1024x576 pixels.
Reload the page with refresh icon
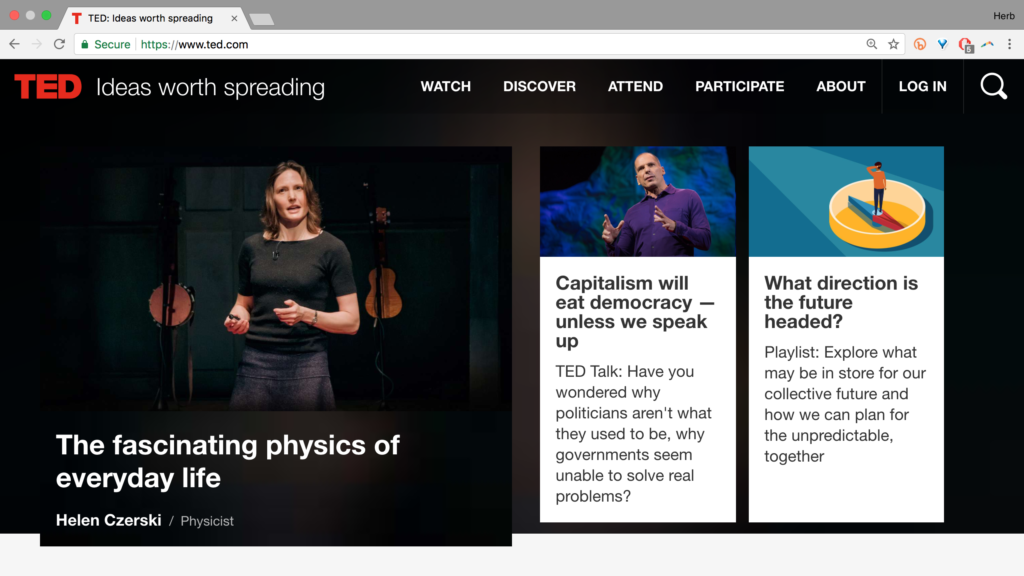[59, 44]
